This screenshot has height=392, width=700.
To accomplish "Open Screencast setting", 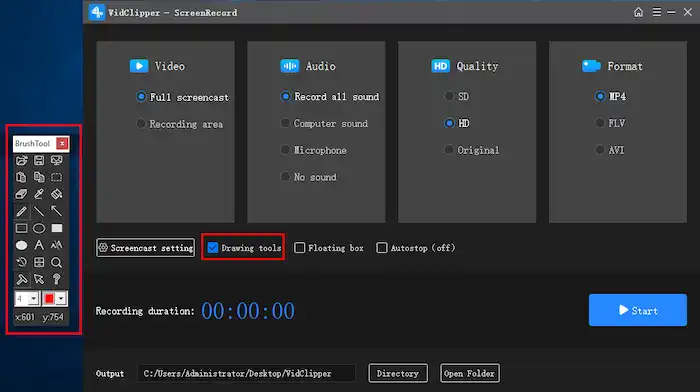I will [x=146, y=247].
